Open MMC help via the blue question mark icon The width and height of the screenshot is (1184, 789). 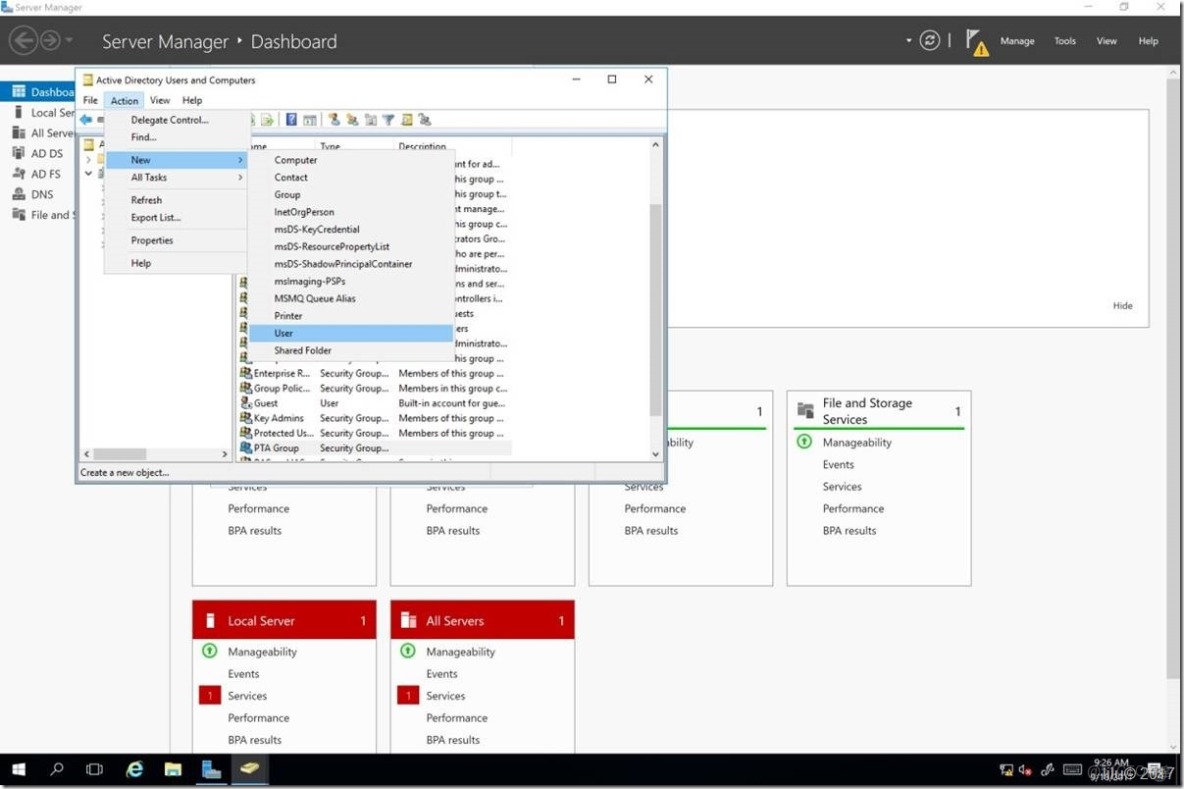291,120
